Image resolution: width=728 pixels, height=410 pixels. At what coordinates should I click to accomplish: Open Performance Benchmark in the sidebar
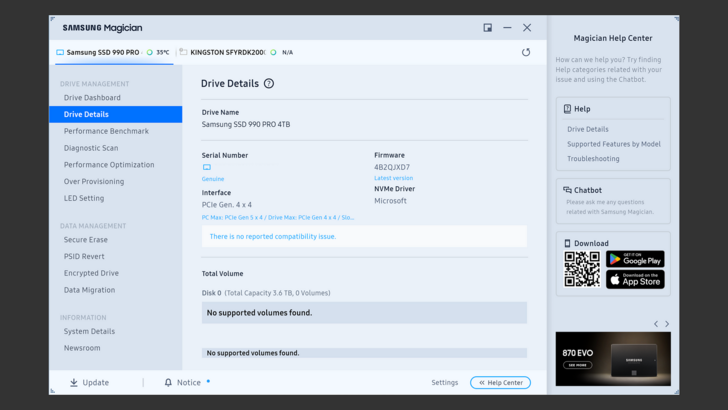pos(106,131)
